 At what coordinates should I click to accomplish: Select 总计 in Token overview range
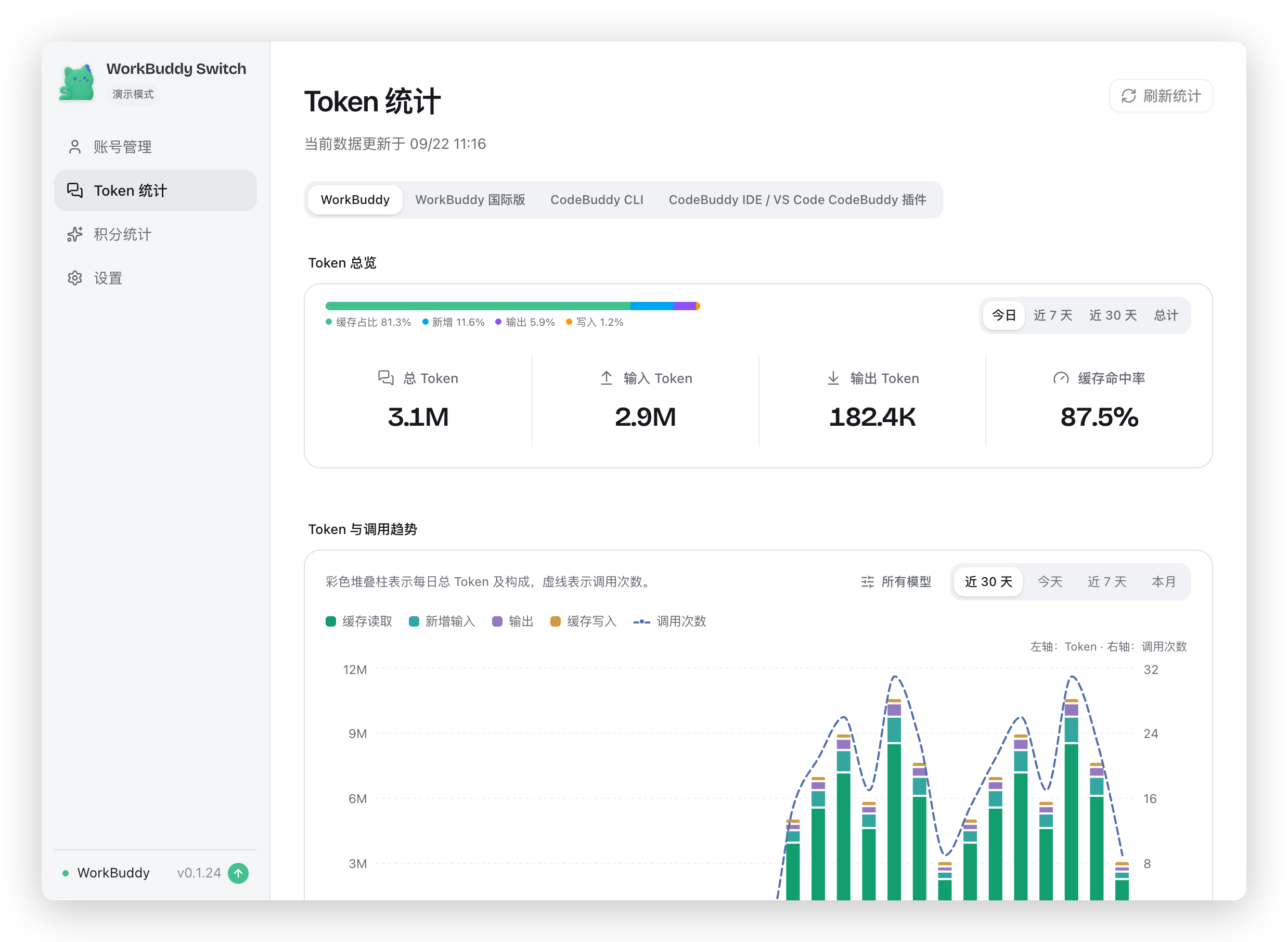(x=1166, y=315)
